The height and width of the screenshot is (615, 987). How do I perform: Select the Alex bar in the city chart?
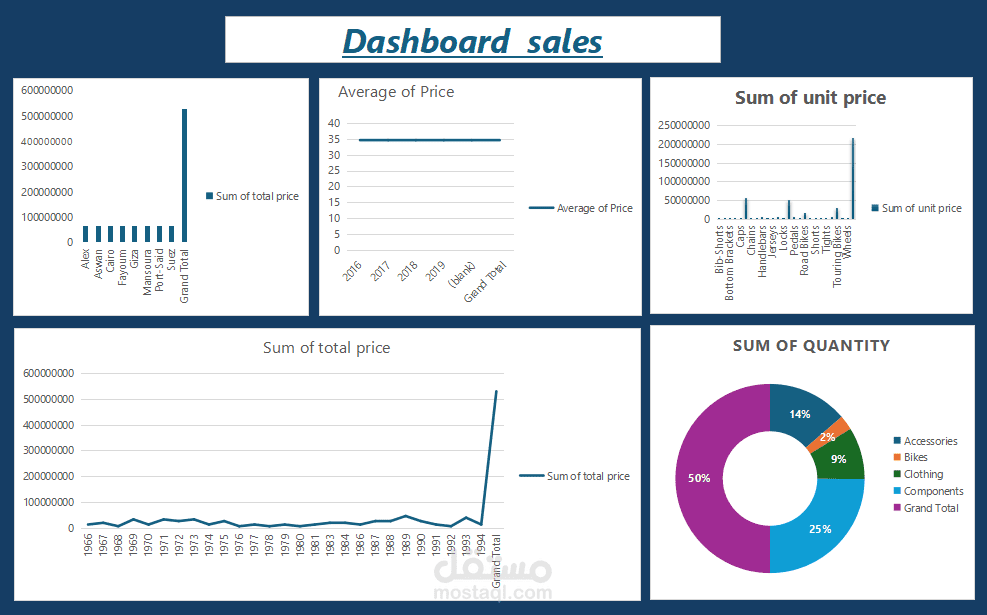[x=86, y=234]
